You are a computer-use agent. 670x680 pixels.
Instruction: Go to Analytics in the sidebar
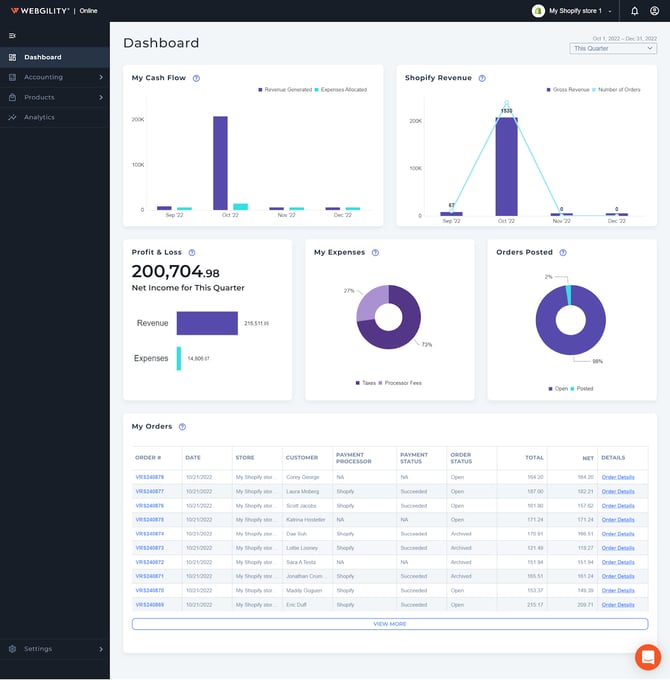point(39,117)
